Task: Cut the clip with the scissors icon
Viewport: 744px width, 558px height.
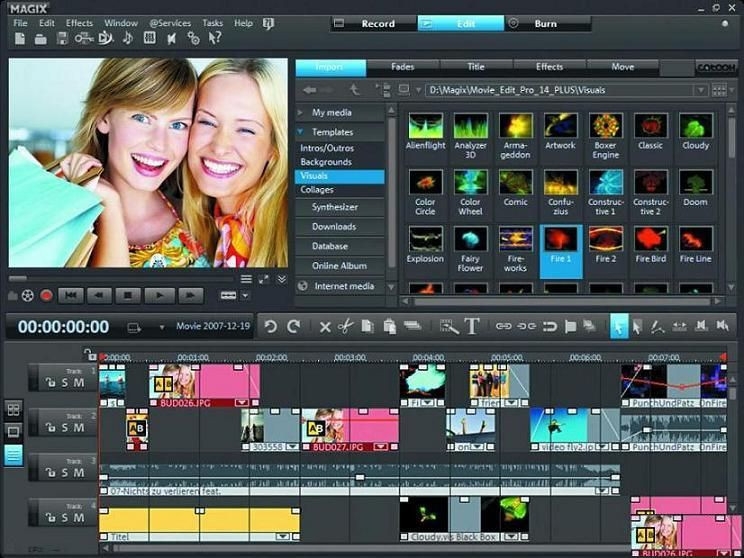Action: point(346,326)
